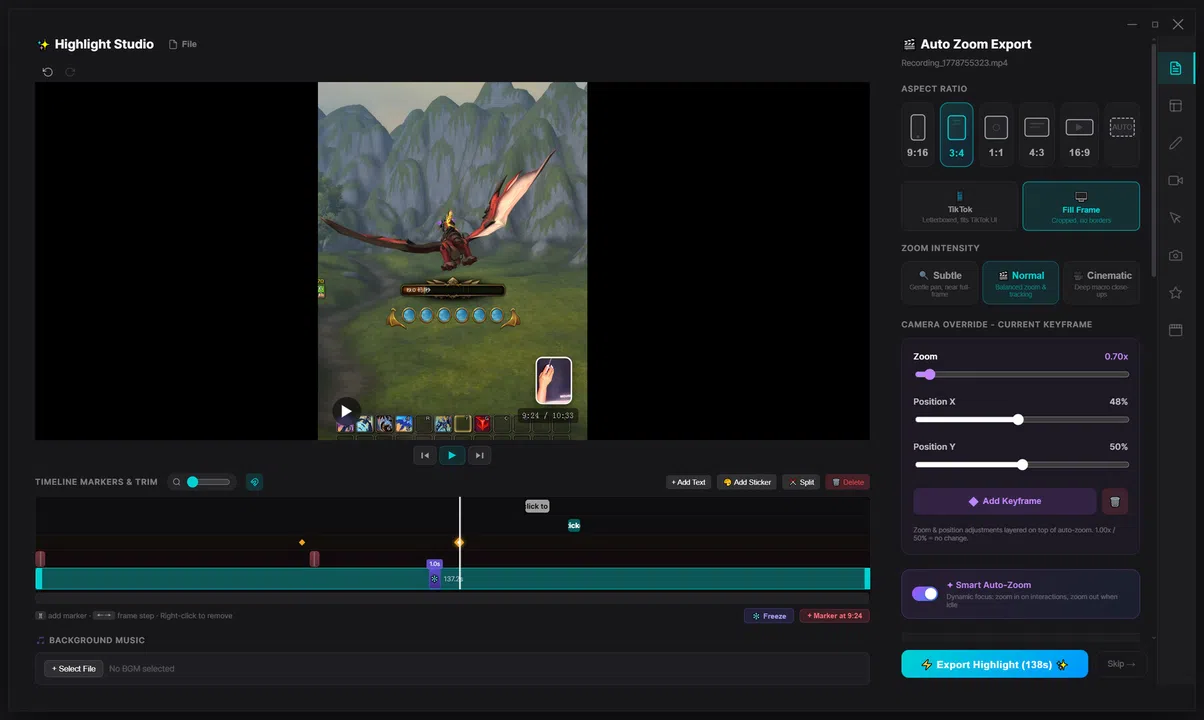Select the 1.0s freeze segment
This screenshot has width=1204, height=720.
point(434,574)
